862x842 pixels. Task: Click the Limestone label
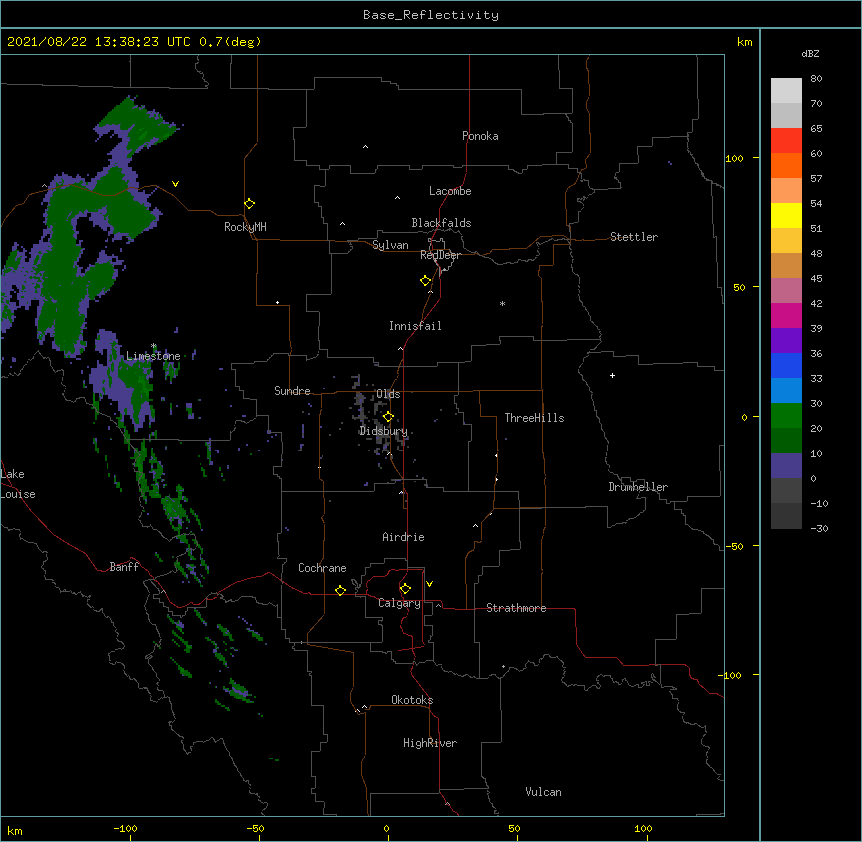[x=153, y=356]
